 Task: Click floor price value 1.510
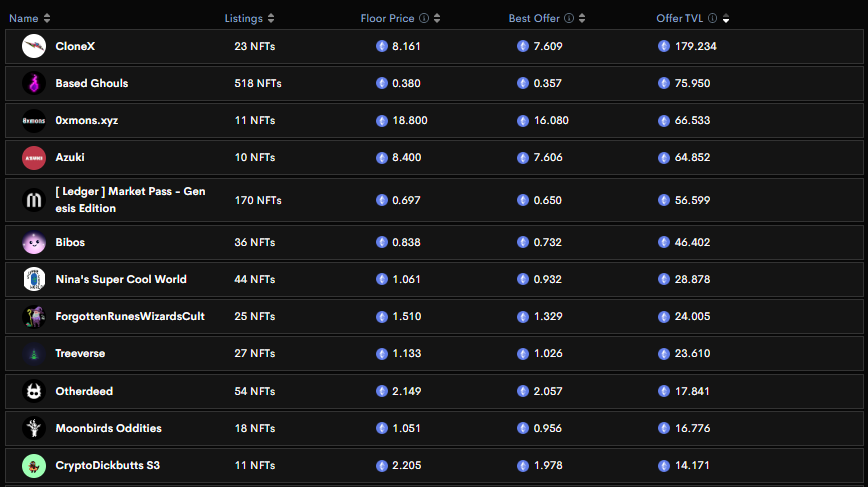click(407, 317)
